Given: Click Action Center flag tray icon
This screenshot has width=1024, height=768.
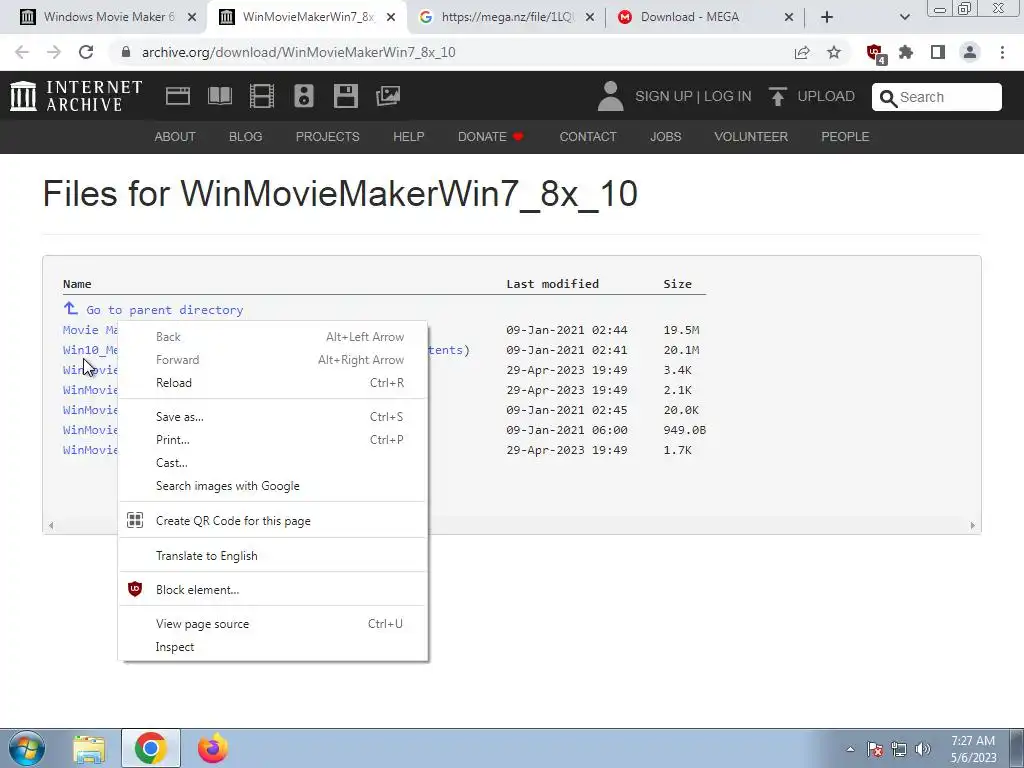Looking at the screenshot, I should (x=875, y=749).
